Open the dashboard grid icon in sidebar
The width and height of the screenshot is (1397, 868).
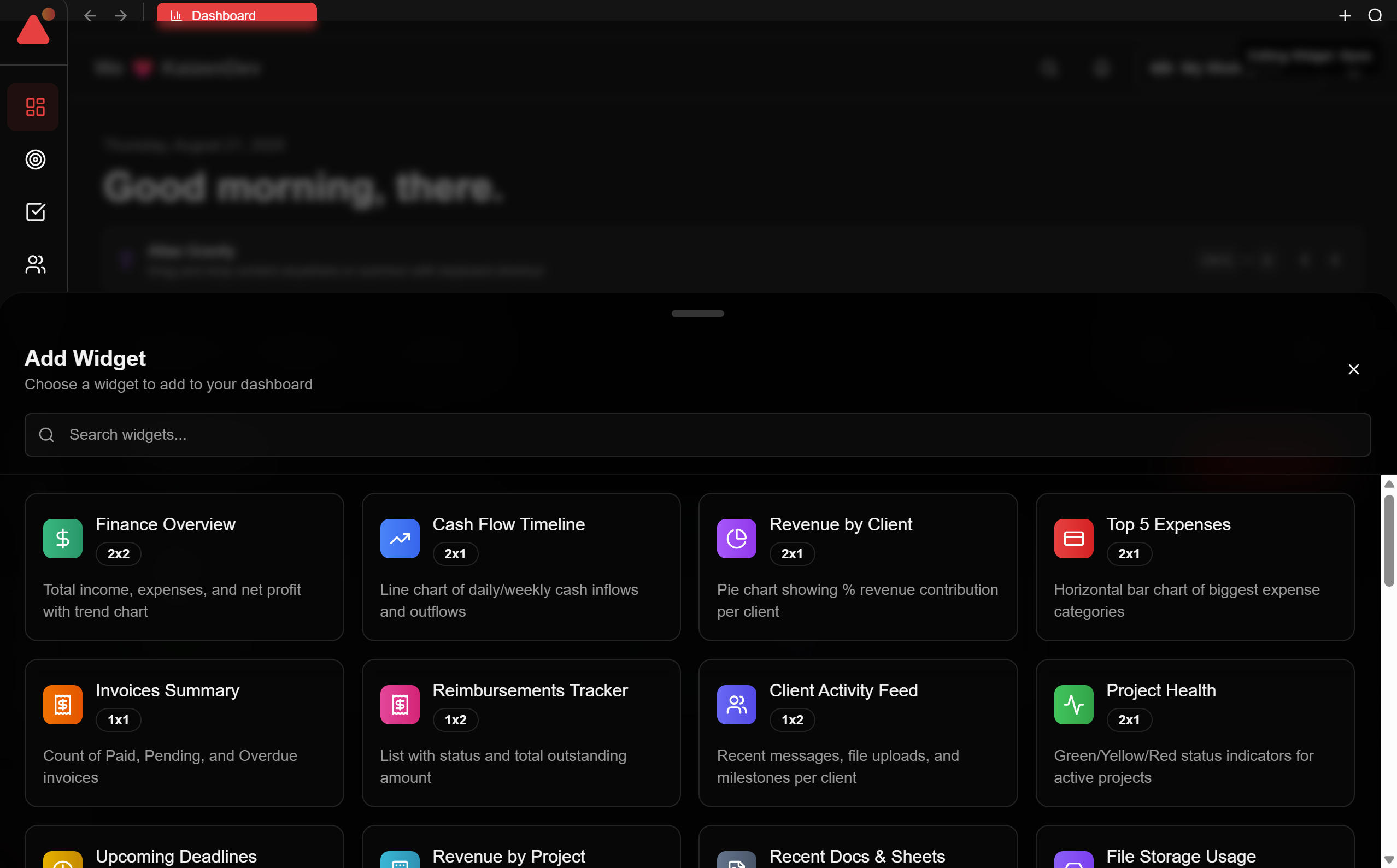pyautogui.click(x=35, y=107)
